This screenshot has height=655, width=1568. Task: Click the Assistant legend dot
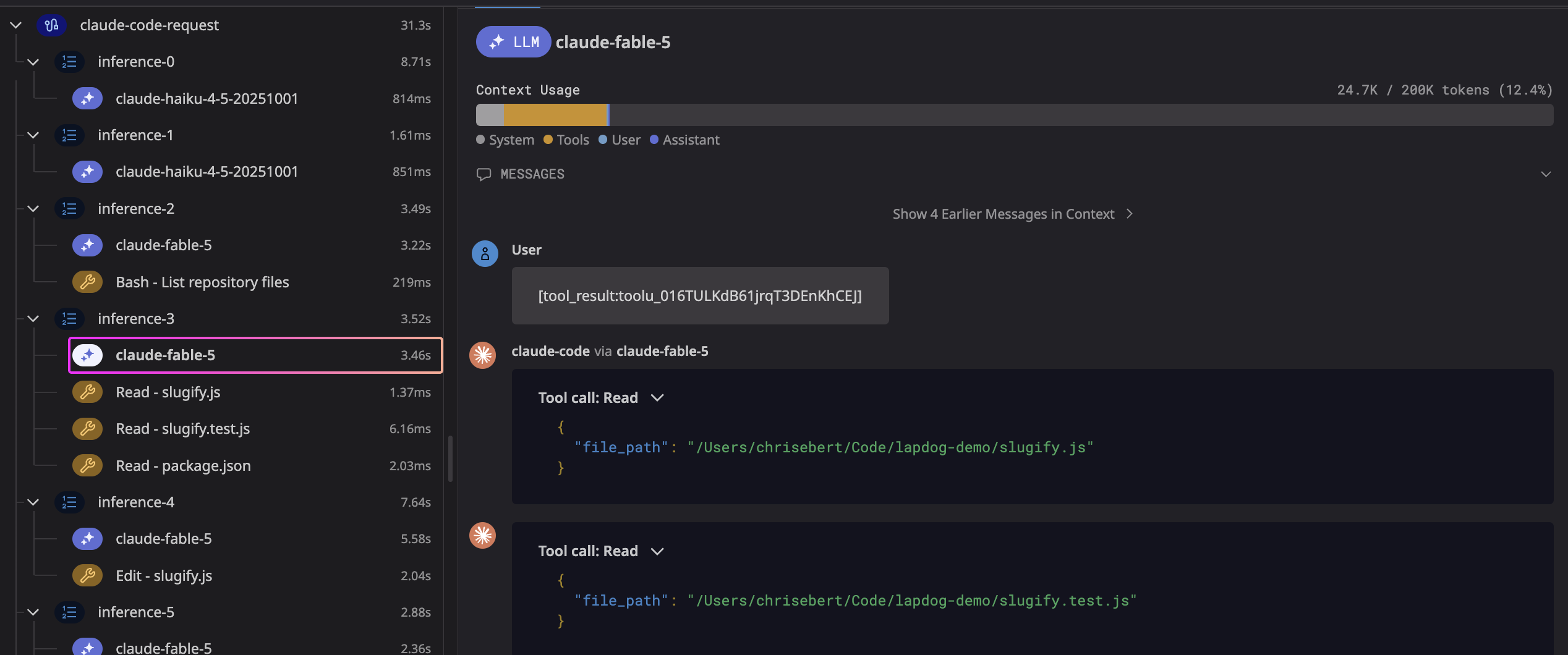pyautogui.click(x=654, y=140)
